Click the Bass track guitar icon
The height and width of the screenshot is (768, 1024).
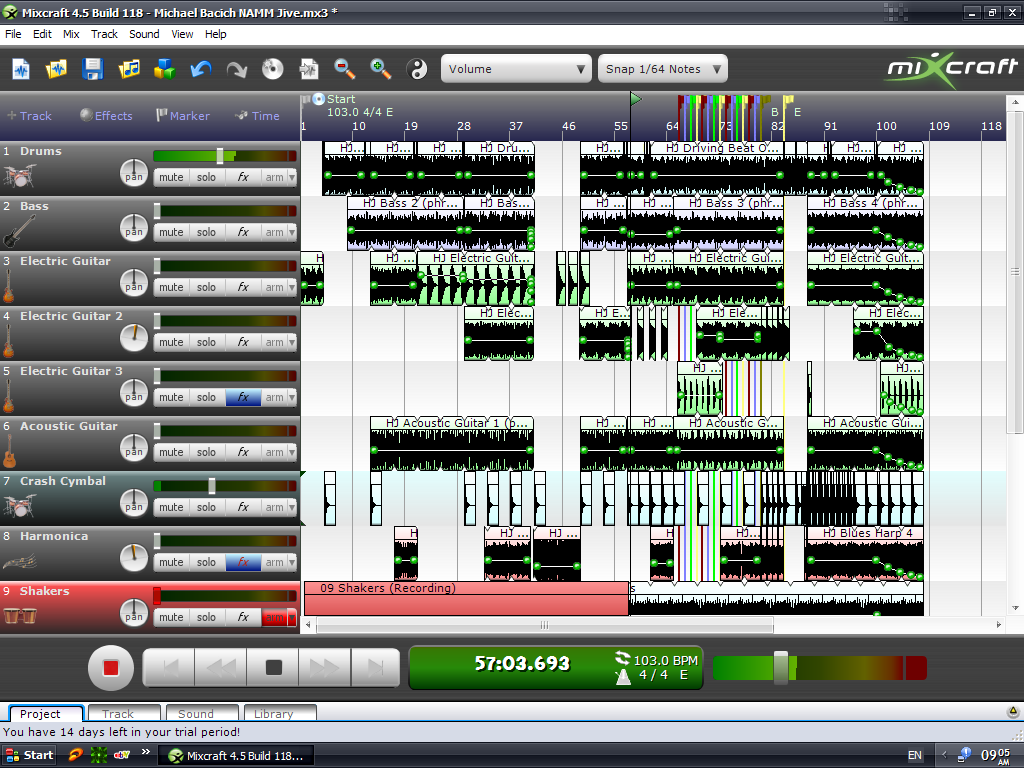click(x=19, y=231)
